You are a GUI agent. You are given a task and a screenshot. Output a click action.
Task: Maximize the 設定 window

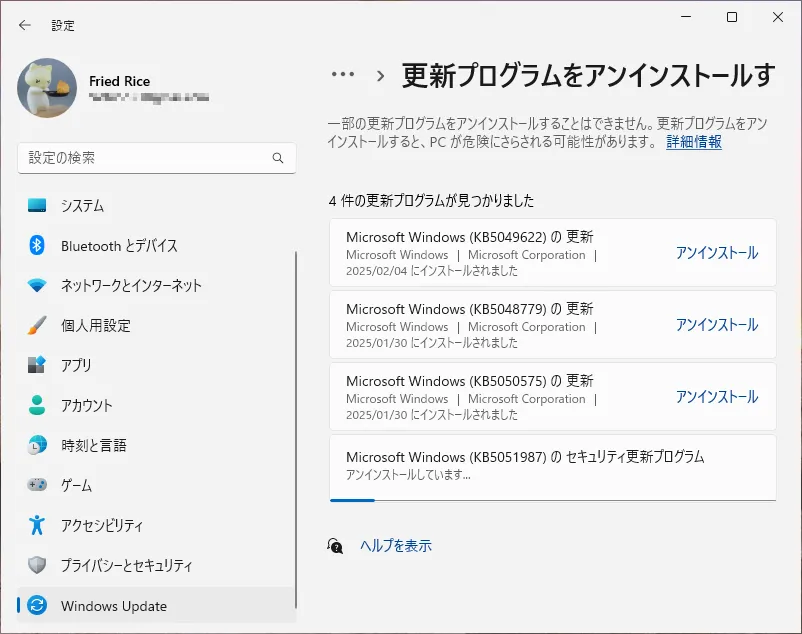(x=732, y=17)
